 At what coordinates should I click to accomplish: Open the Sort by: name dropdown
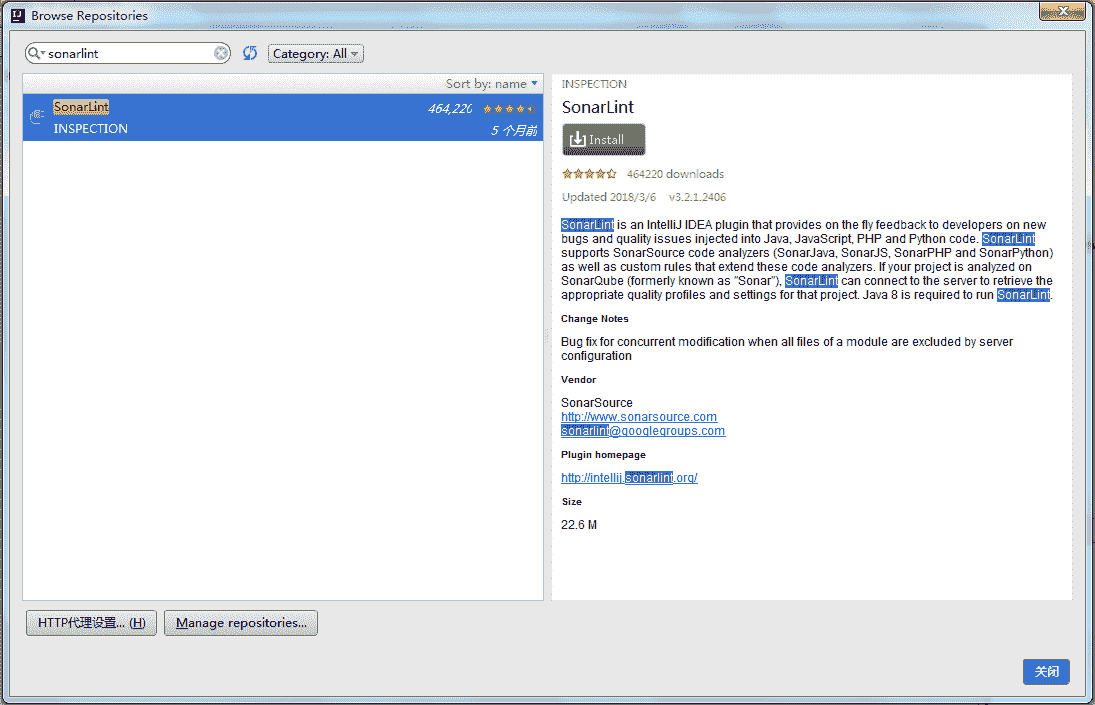click(x=492, y=84)
